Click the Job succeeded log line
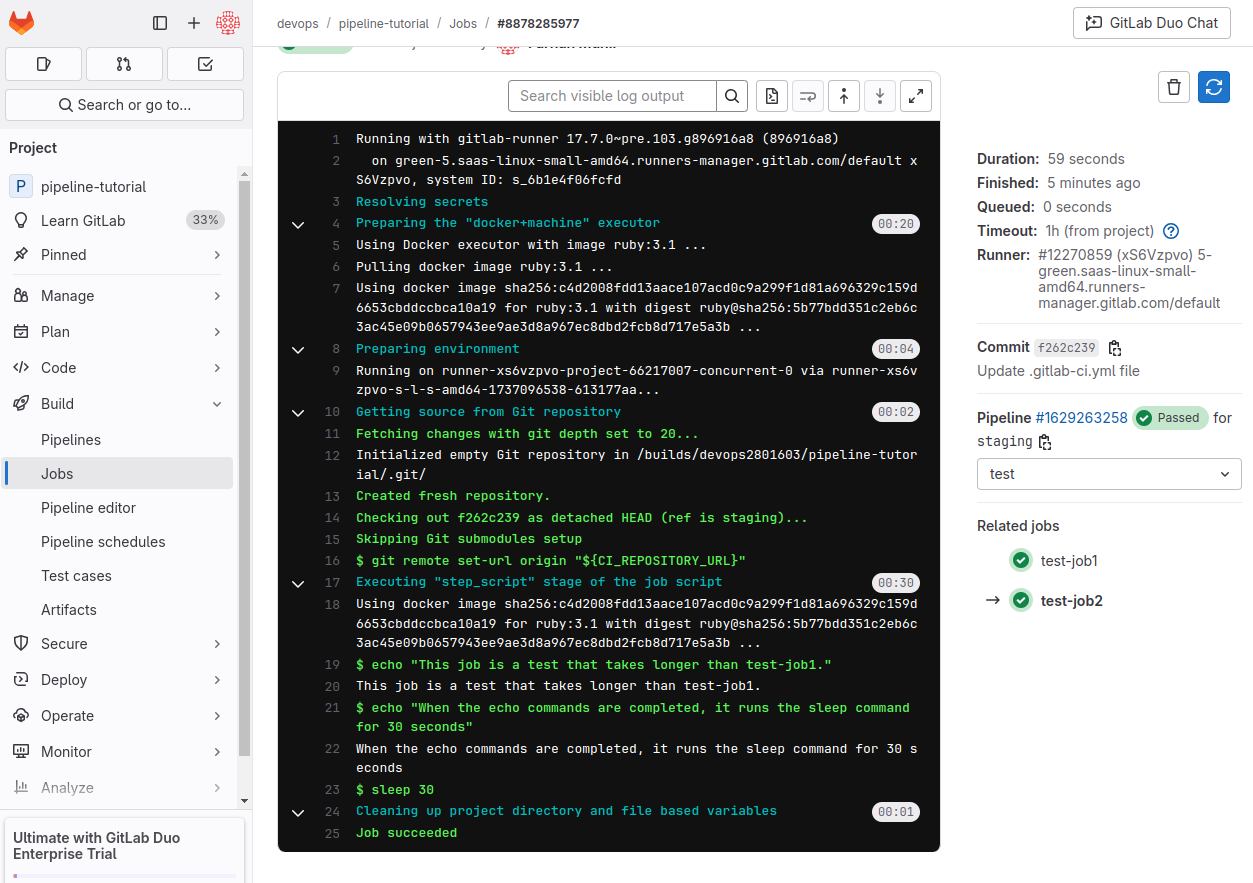This screenshot has height=883, width=1253. pos(406,833)
